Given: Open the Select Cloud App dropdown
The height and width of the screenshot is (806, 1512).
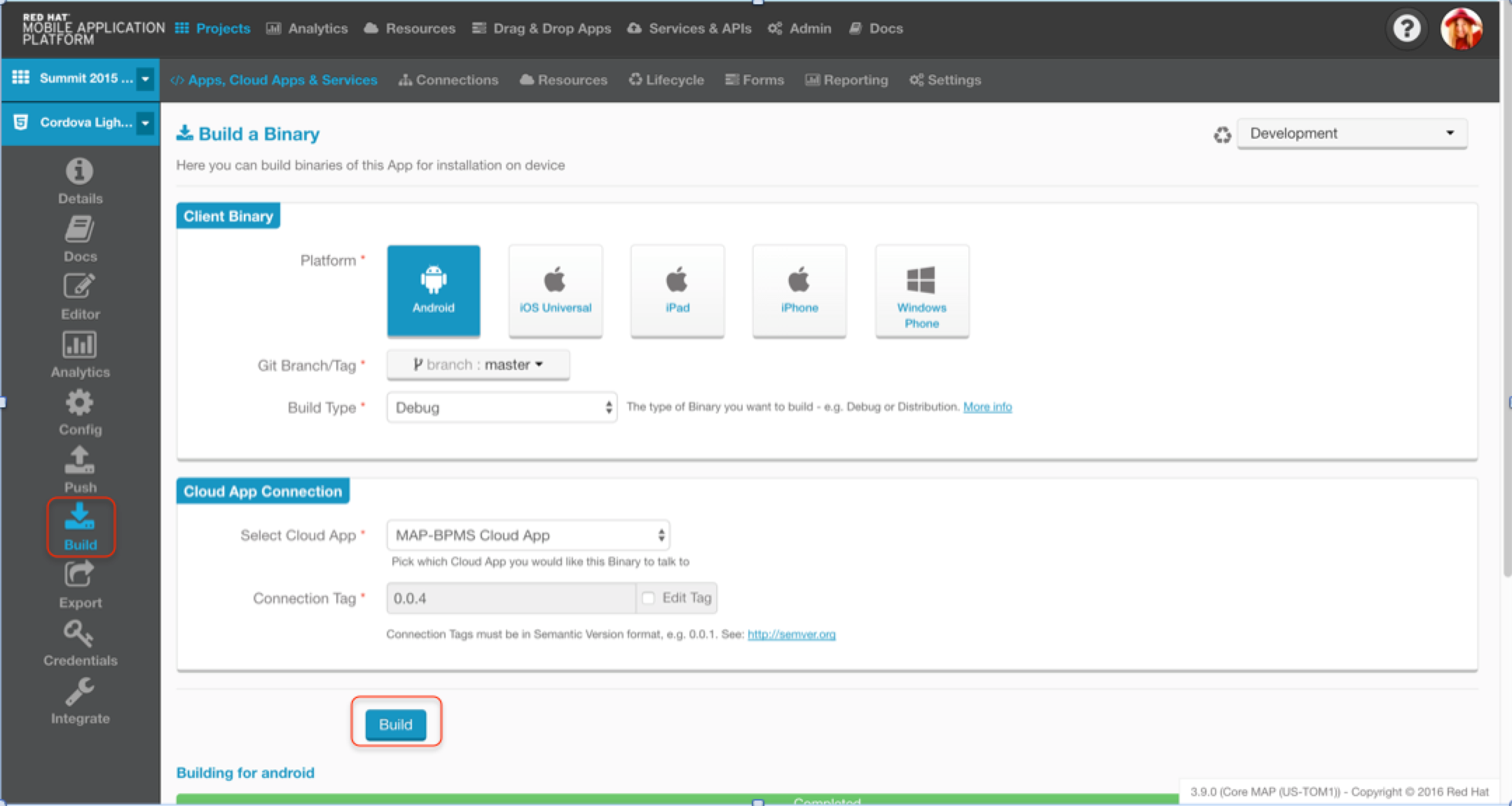Looking at the screenshot, I should (x=528, y=535).
